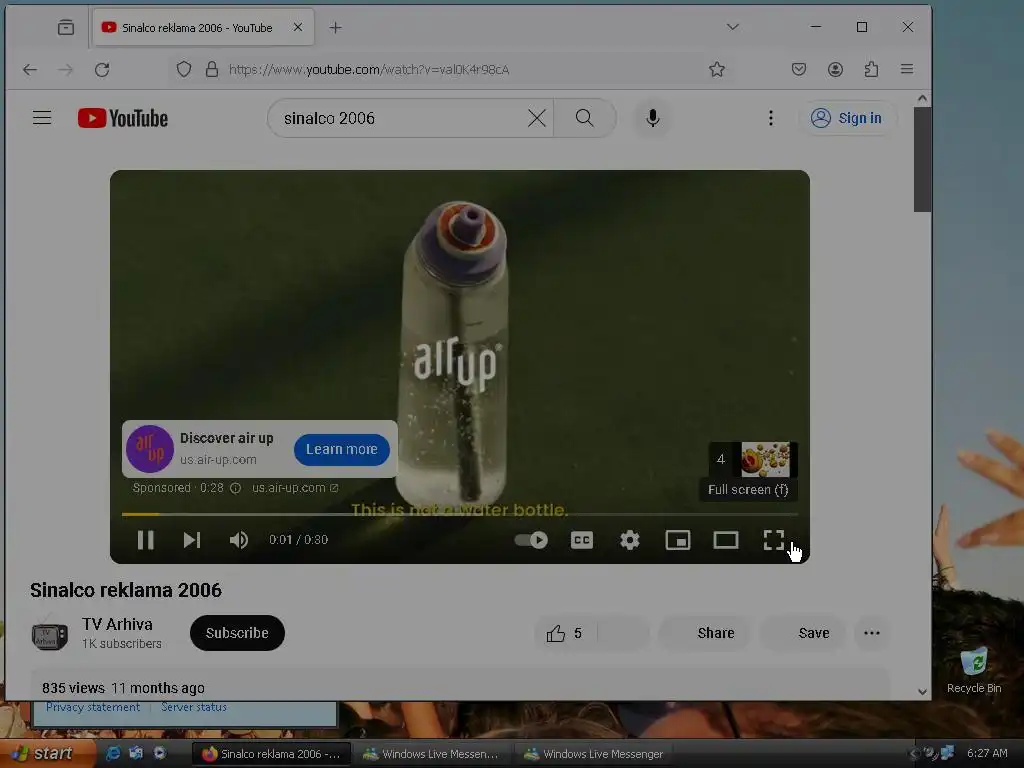Click the Sign in button

click(846, 118)
